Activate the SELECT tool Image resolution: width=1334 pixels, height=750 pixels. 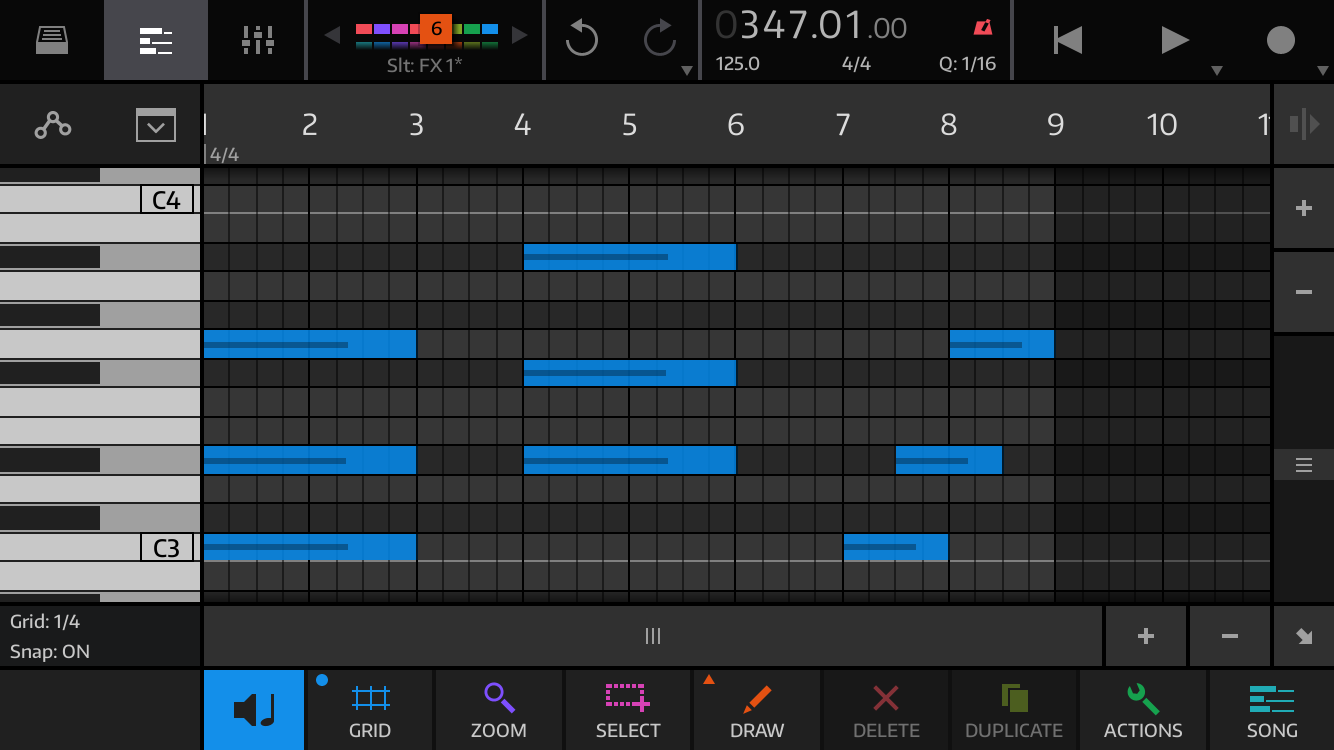point(627,710)
